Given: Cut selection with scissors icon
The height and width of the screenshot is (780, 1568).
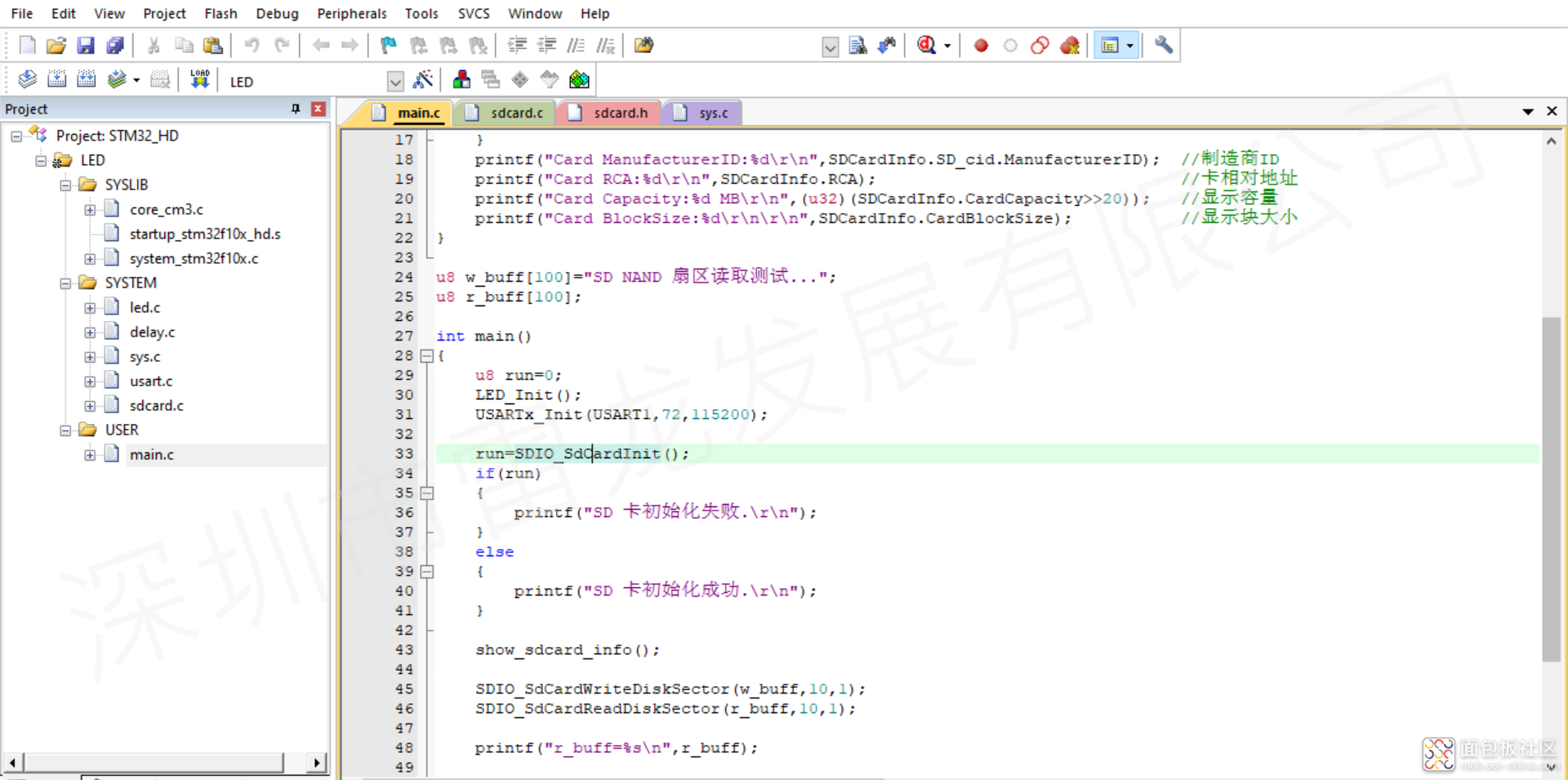Looking at the screenshot, I should click(x=154, y=46).
